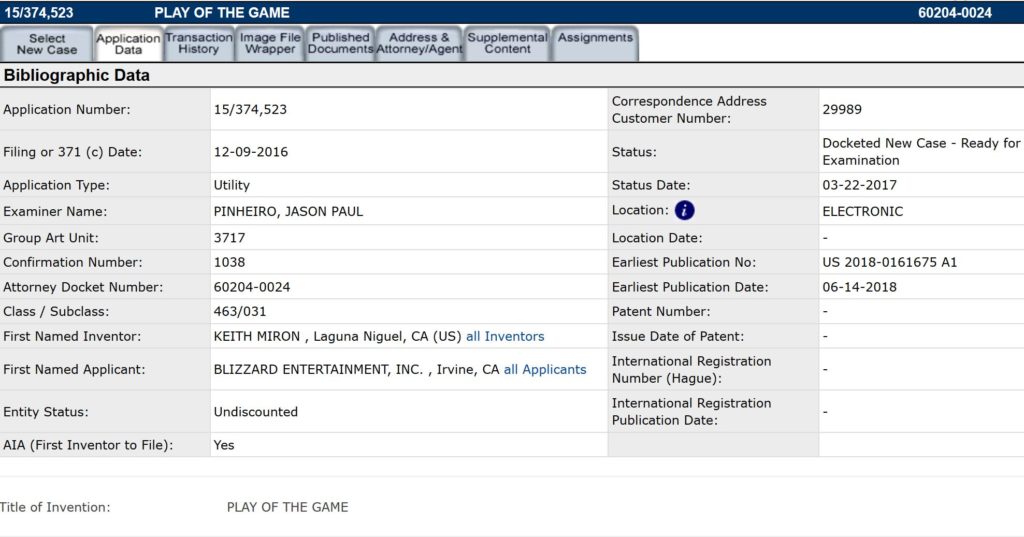View the Image File Wrapper tab
Image resolution: width=1024 pixels, height=537 pixels.
coord(270,44)
